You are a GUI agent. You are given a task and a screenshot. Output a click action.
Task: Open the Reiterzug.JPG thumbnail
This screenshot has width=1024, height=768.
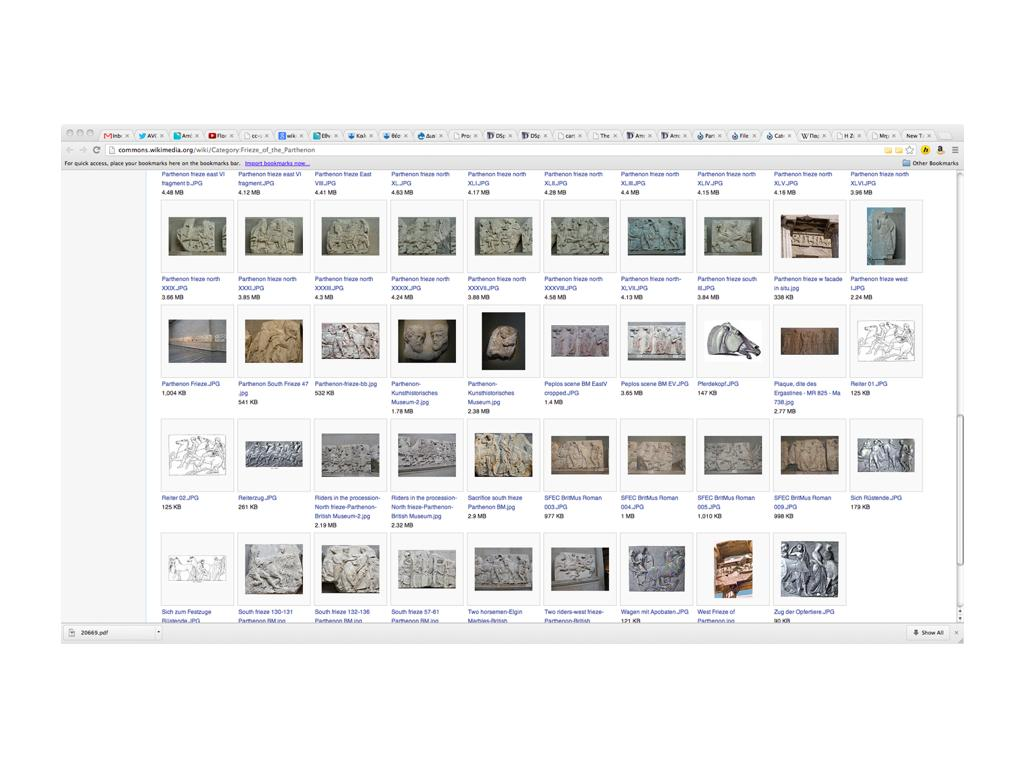click(x=274, y=455)
